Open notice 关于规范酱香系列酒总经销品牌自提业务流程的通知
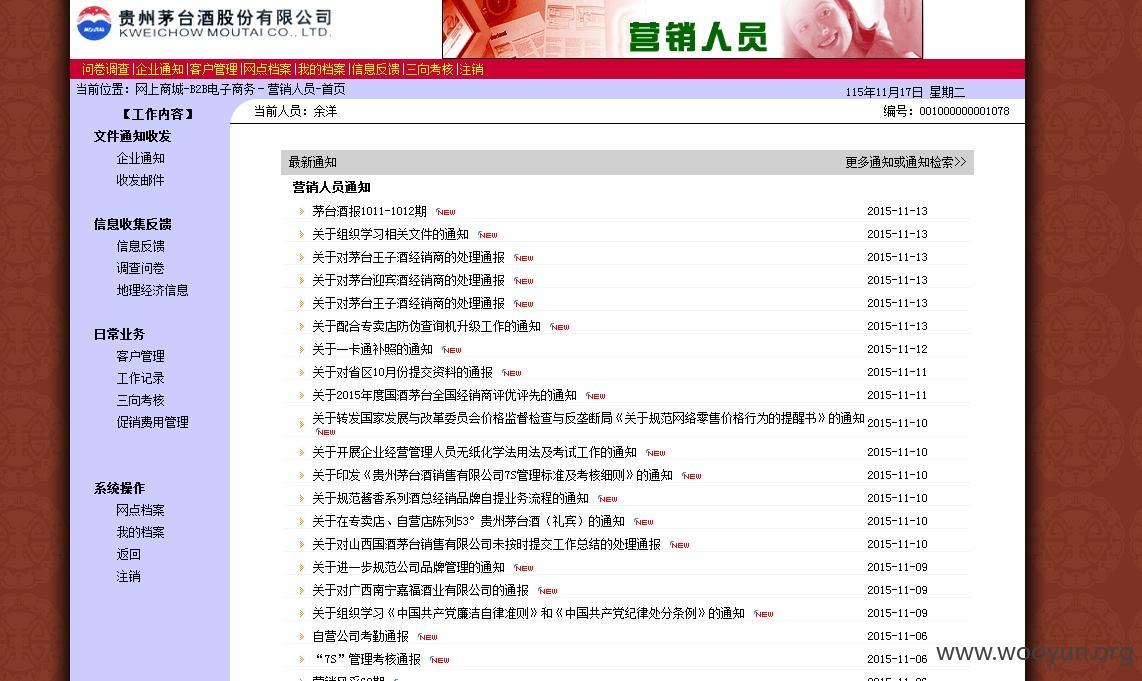The image size is (1142, 681). pyautogui.click(x=451, y=499)
